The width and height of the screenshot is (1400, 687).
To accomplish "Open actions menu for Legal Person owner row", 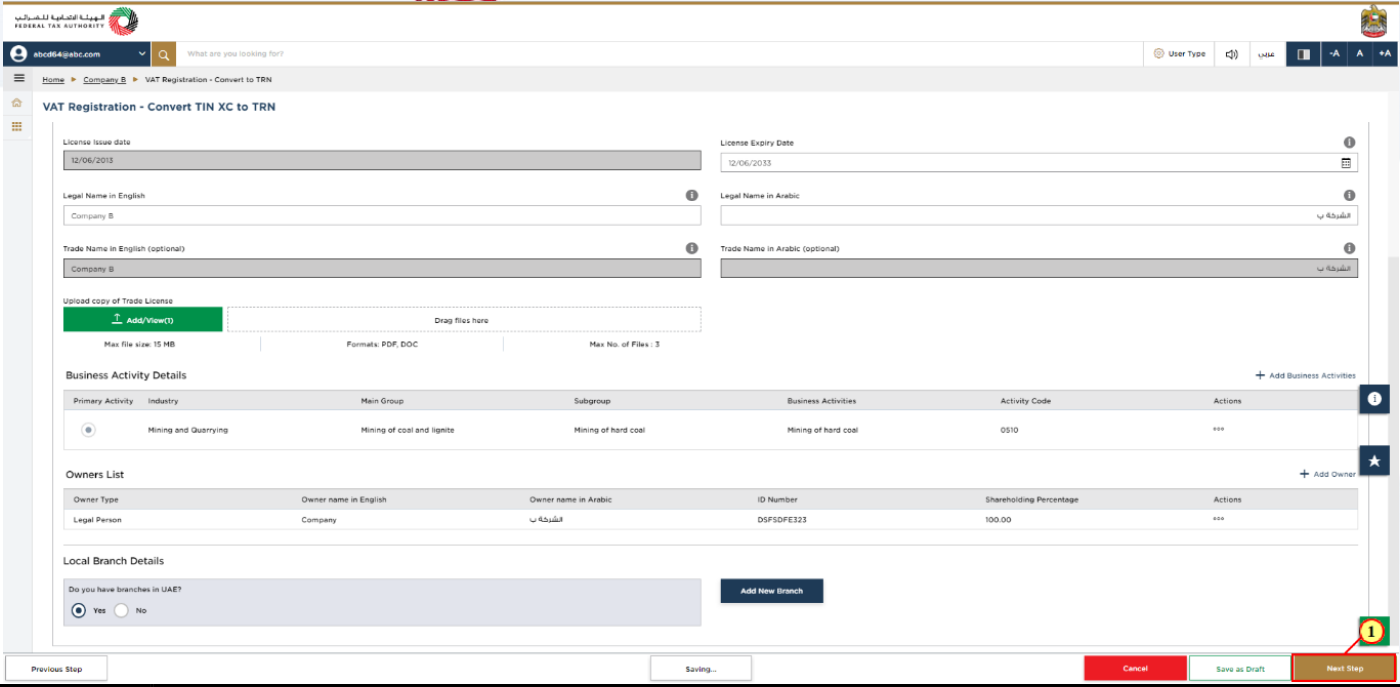I will click(1219, 519).
